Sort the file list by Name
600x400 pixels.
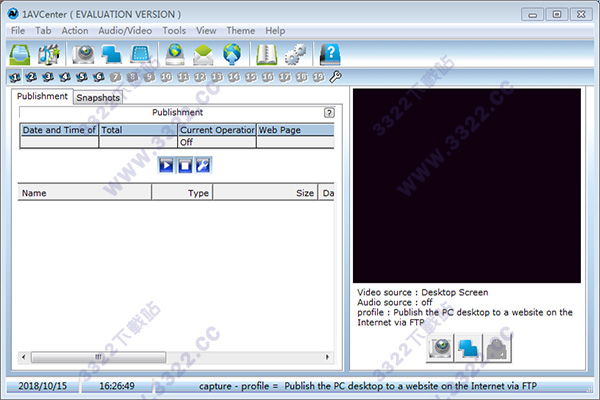[85, 193]
